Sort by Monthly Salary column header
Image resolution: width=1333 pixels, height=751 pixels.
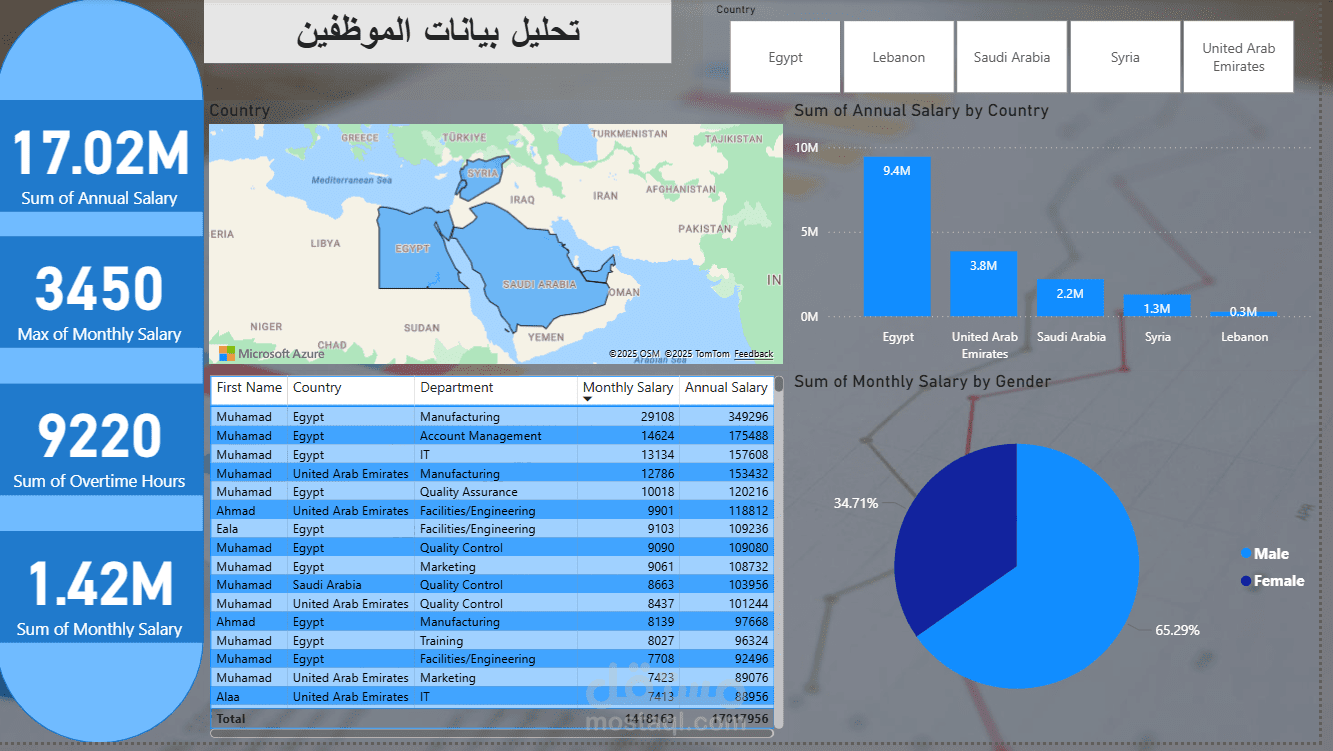628,388
